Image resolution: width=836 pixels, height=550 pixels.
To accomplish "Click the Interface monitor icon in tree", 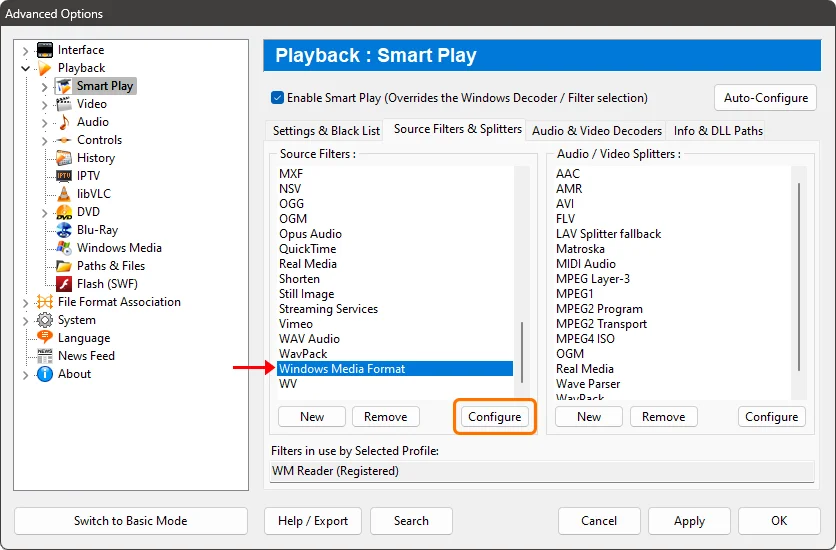I will tap(45, 50).
